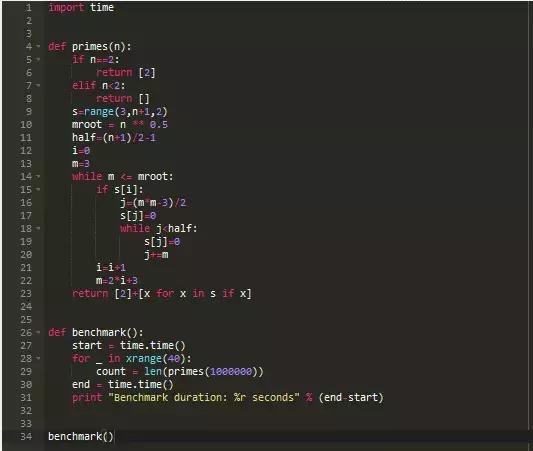Collapse the fold arrow at line 15
Image resolution: width=533 pixels, height=451 pixels.
click(38, 189)
